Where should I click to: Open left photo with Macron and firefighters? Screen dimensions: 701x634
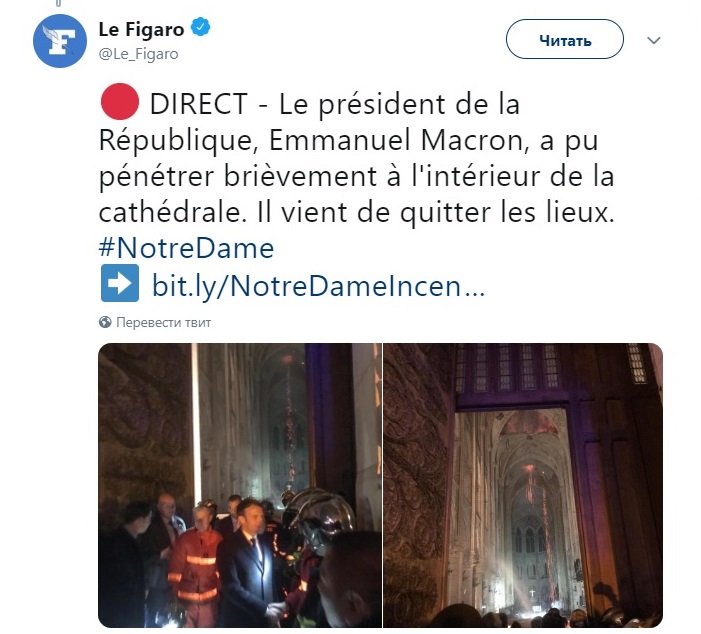240,485
